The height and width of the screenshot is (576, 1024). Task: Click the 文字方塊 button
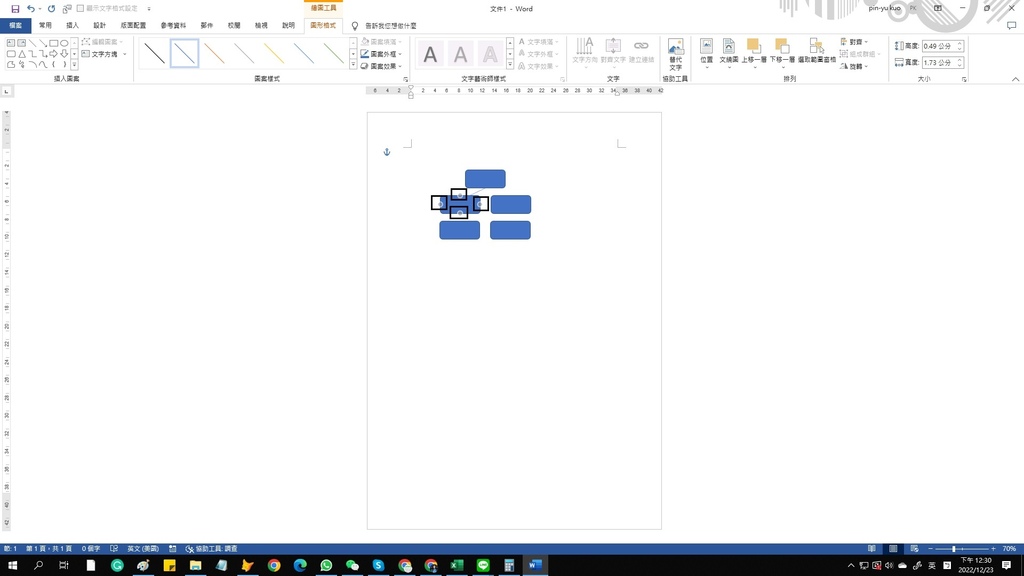click(100, 54)
